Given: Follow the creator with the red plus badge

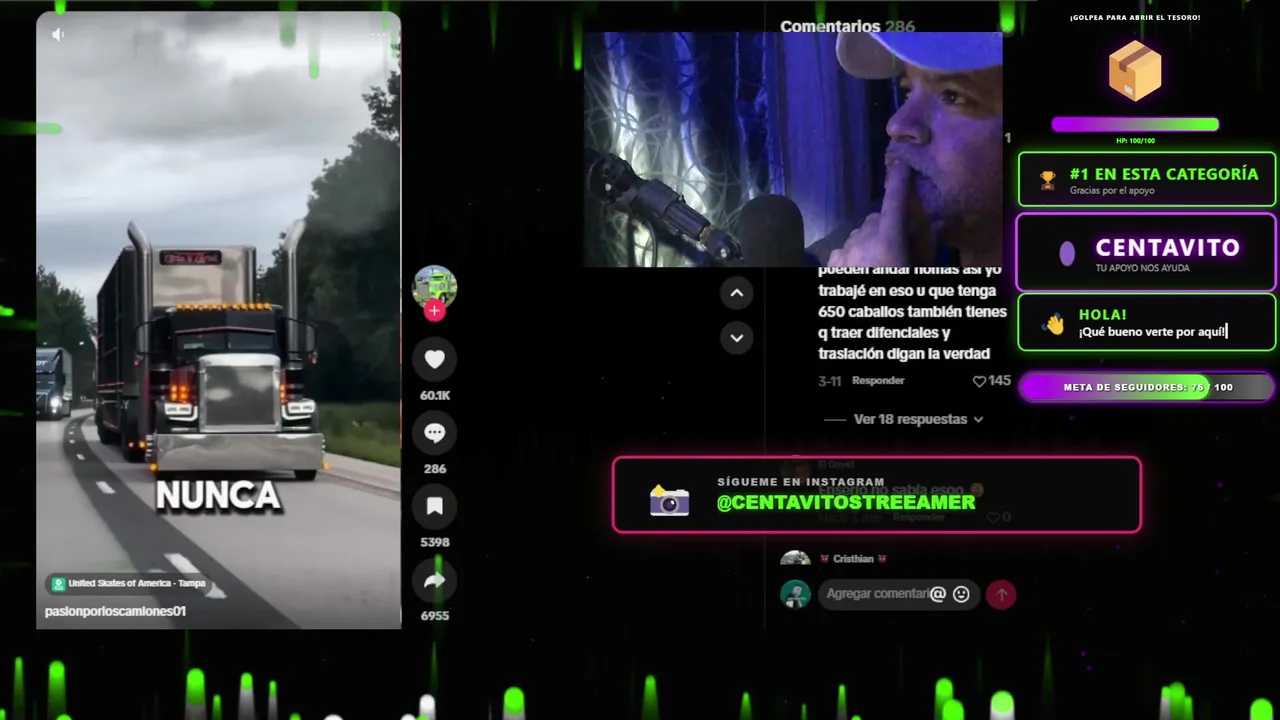Looking at the screenshot, I should point(435,311).
